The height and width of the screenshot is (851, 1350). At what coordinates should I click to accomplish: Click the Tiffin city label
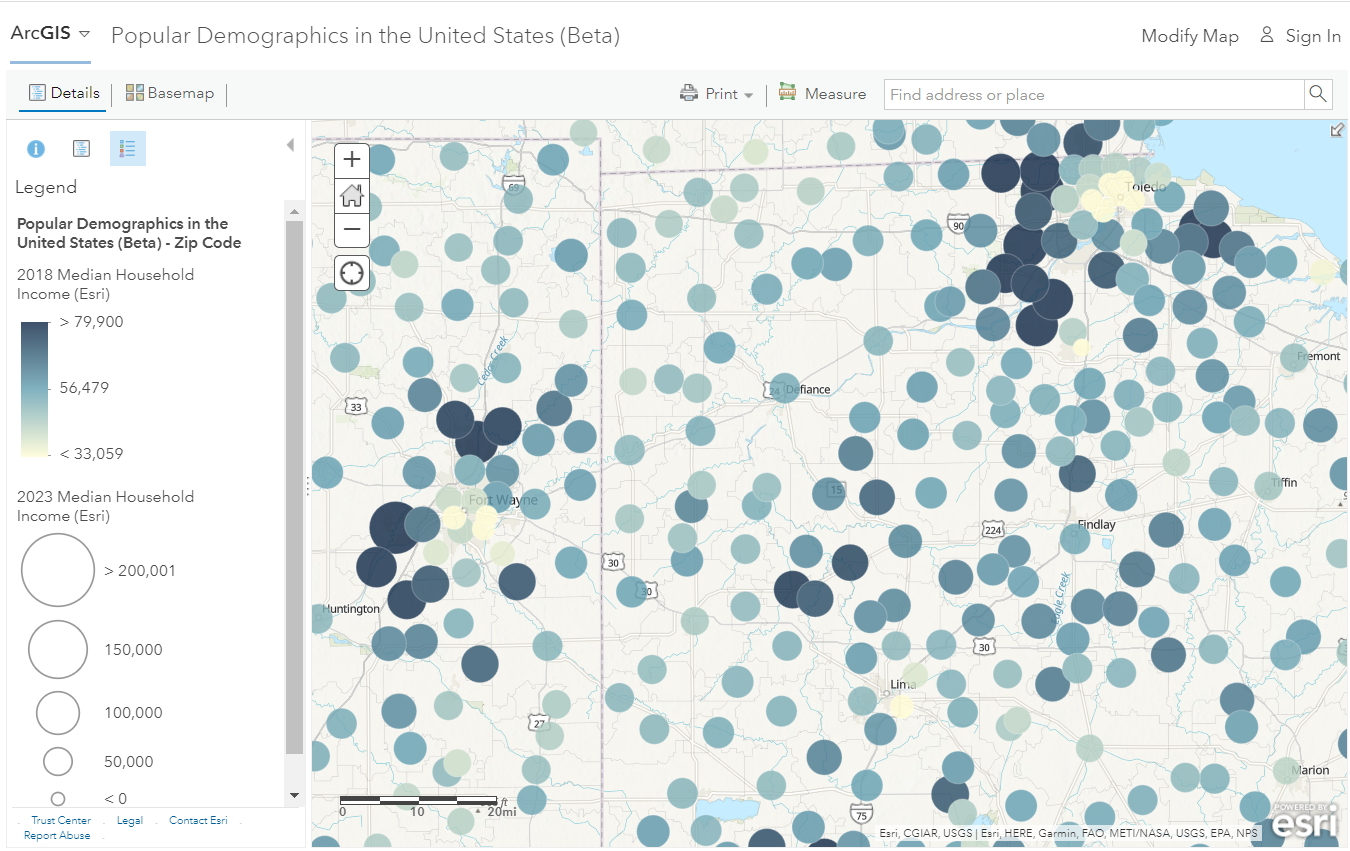click(1284, 482)
